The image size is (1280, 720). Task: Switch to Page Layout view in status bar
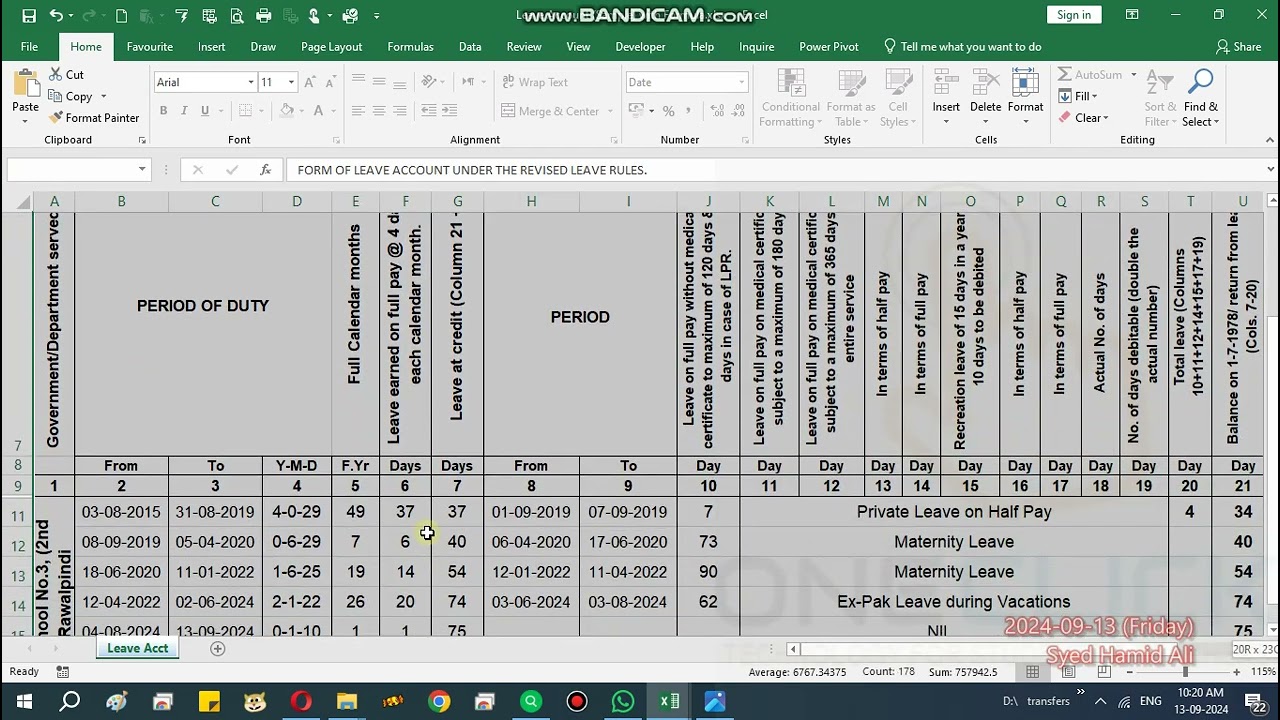pyautogui.click(x=1068, y=672)
